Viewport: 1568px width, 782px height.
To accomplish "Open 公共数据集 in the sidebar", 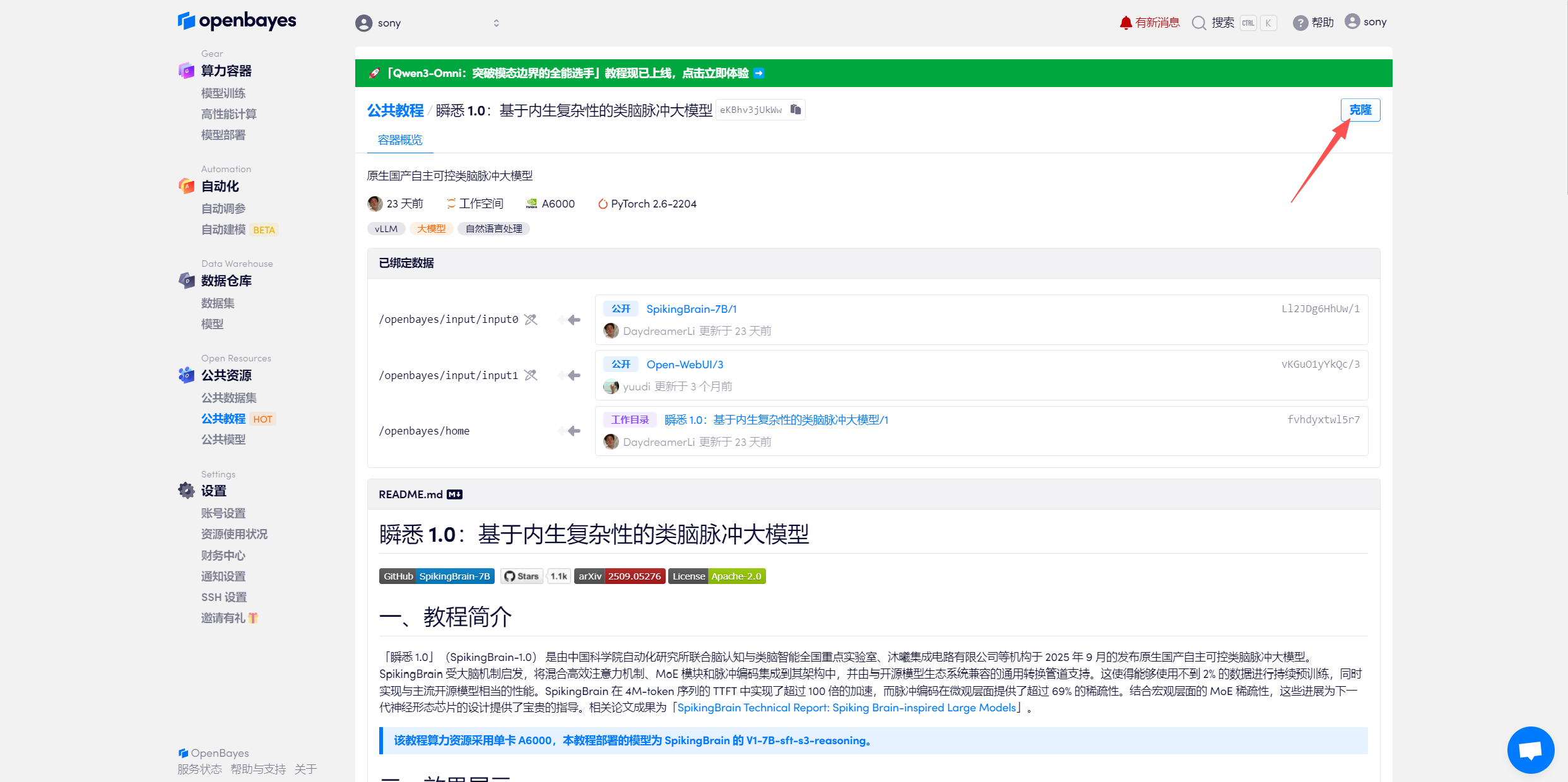I will (x=229, y=398).
